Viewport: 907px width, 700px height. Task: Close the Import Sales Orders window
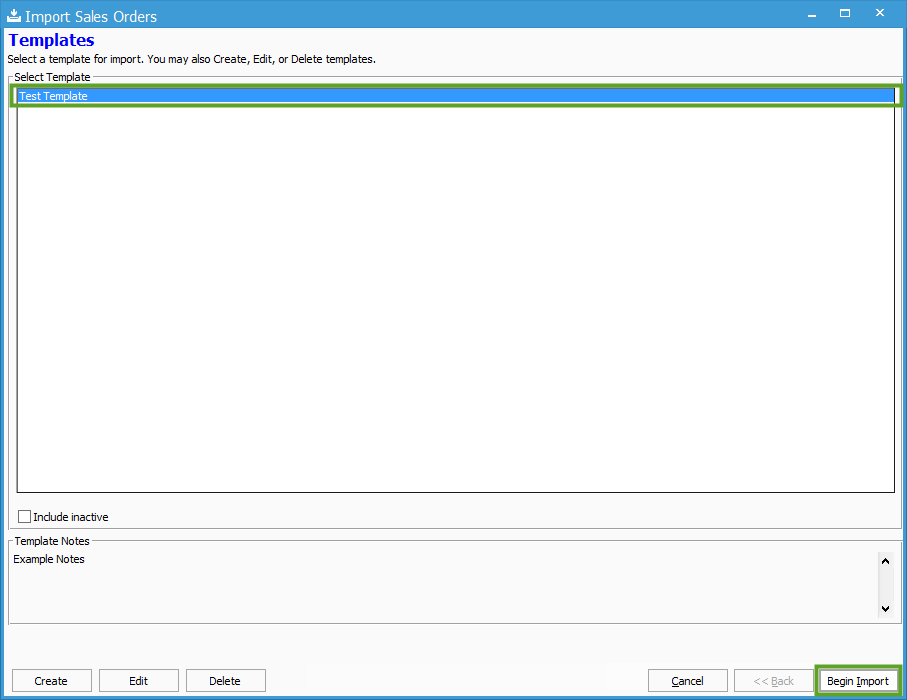[880, 13]
